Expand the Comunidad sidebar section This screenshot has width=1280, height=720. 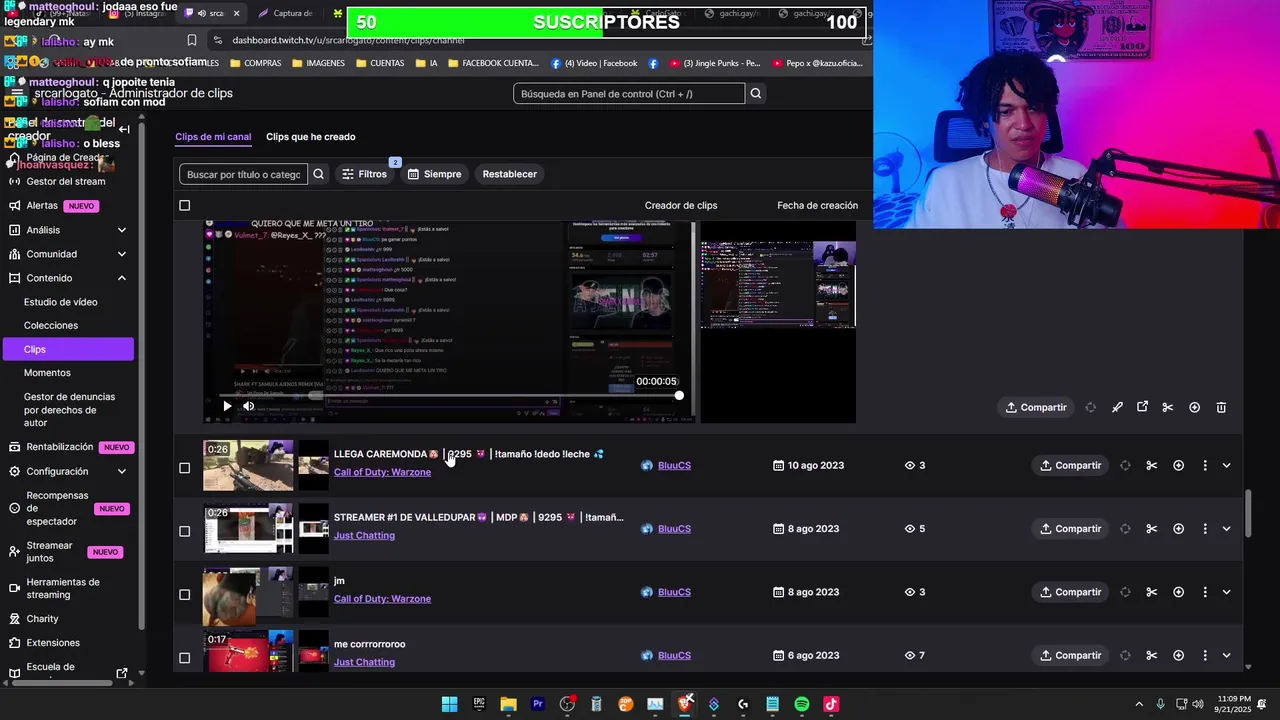point(121,254)
